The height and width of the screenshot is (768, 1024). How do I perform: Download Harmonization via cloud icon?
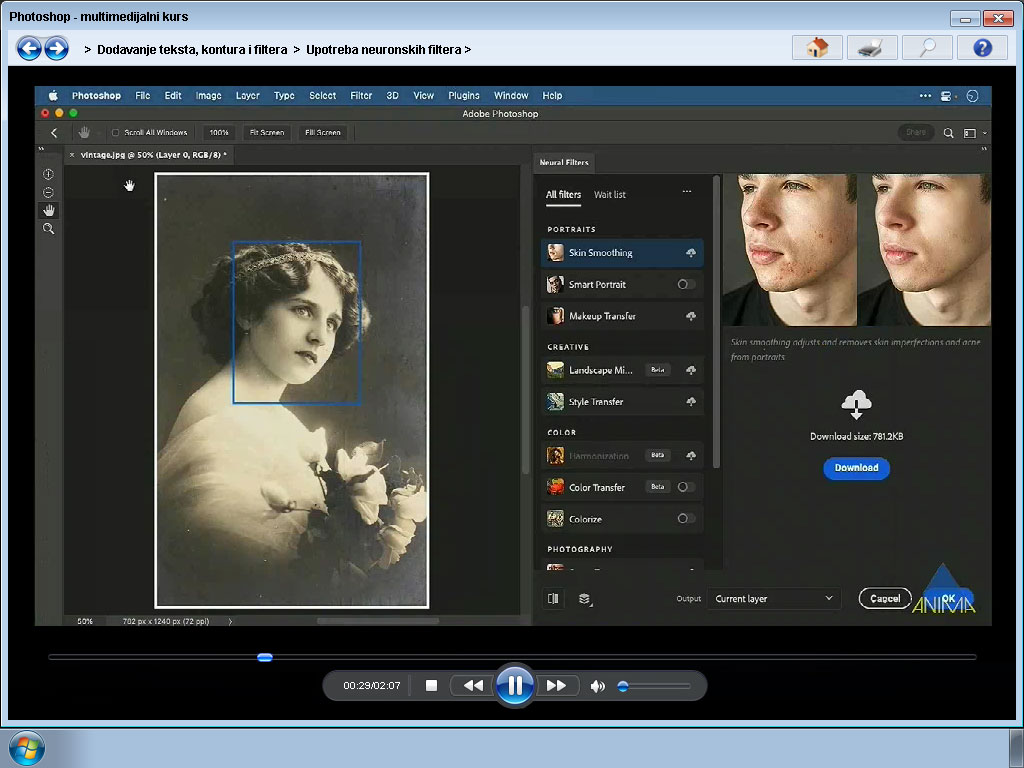[x=690, y=456]
